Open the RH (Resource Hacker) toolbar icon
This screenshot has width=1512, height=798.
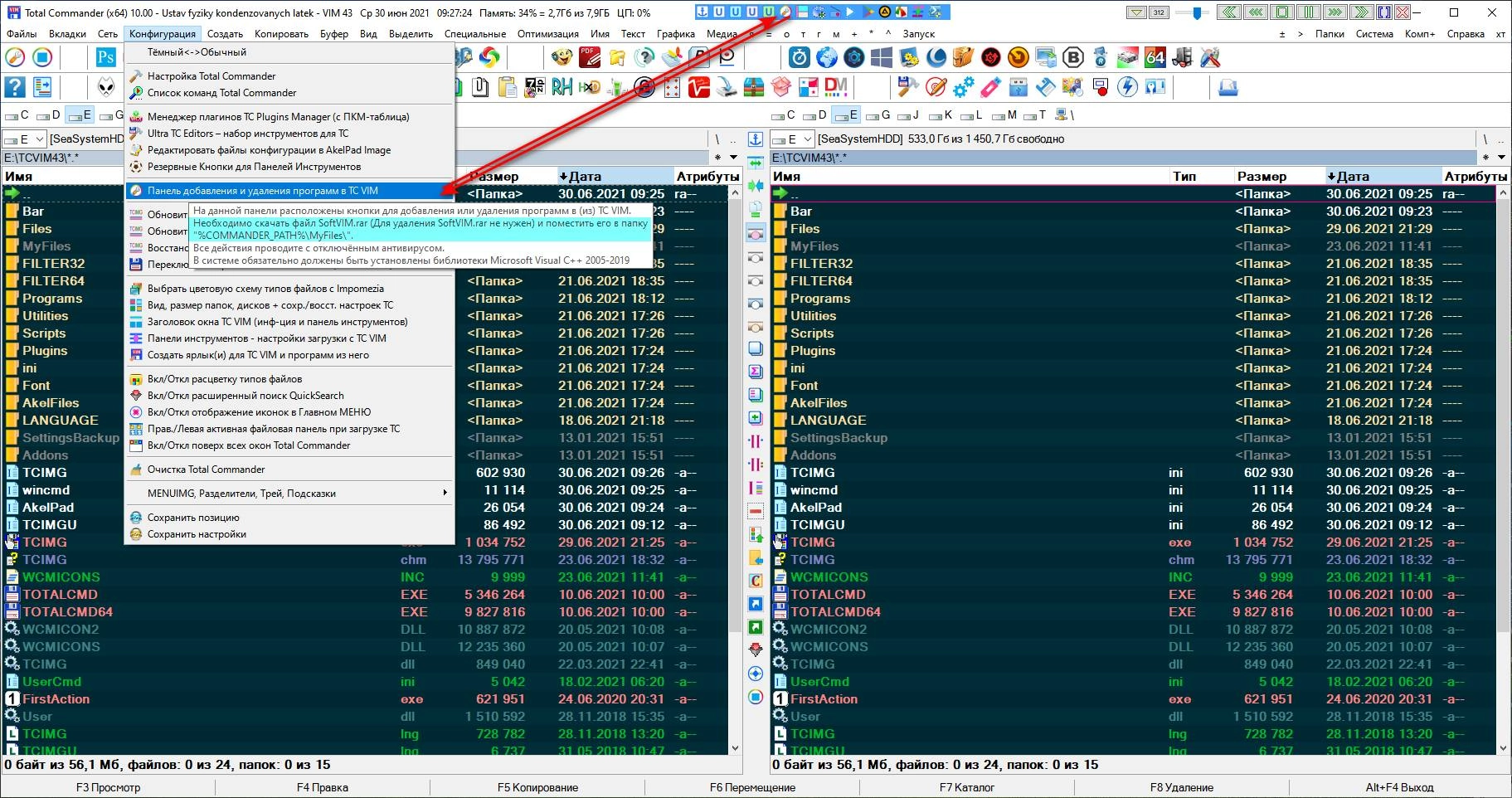click(562, 87)
